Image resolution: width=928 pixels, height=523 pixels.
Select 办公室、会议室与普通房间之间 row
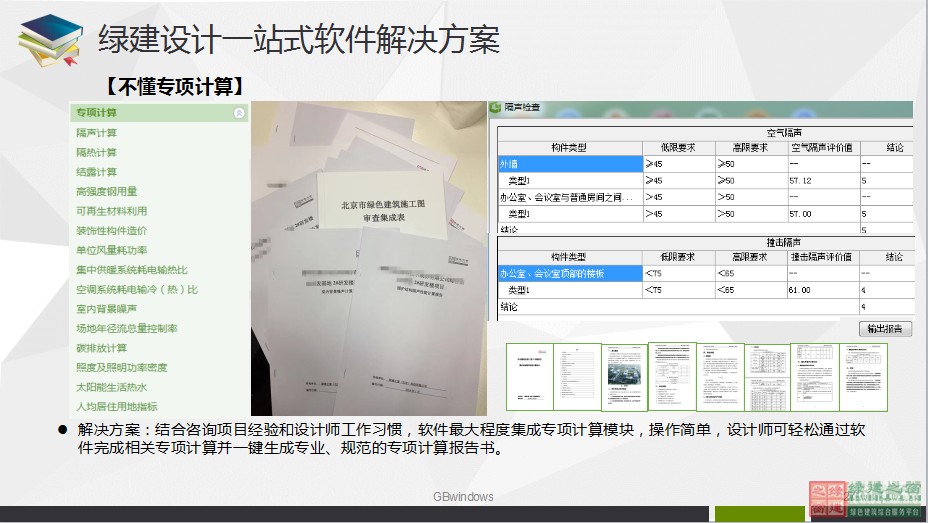click(571, 197)
